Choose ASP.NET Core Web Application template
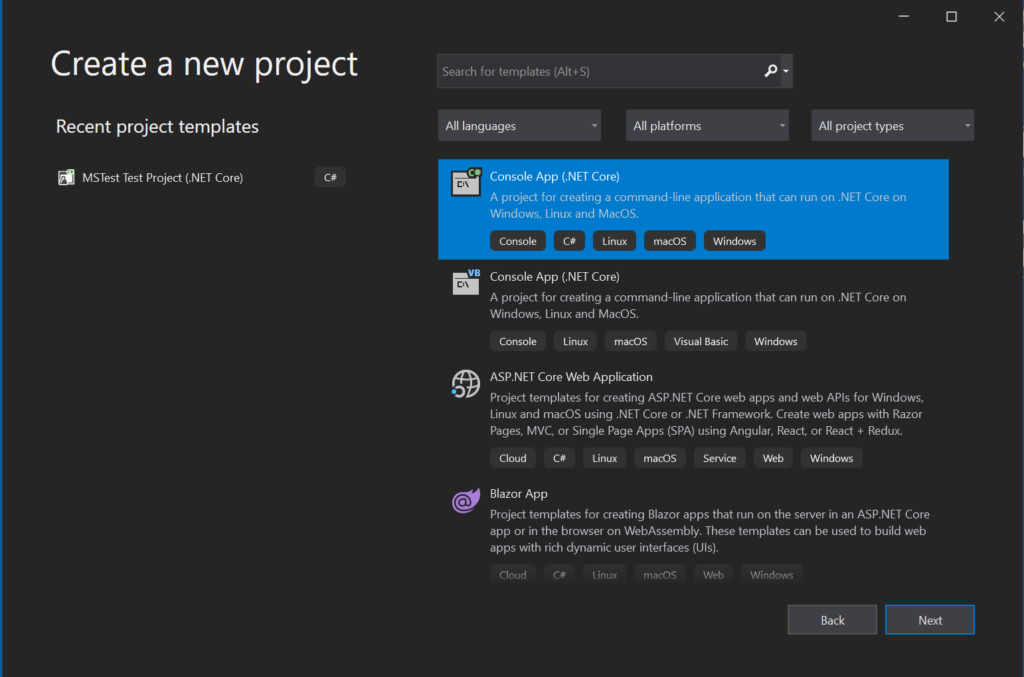The image size is (1024, 677). pos(571,377)
